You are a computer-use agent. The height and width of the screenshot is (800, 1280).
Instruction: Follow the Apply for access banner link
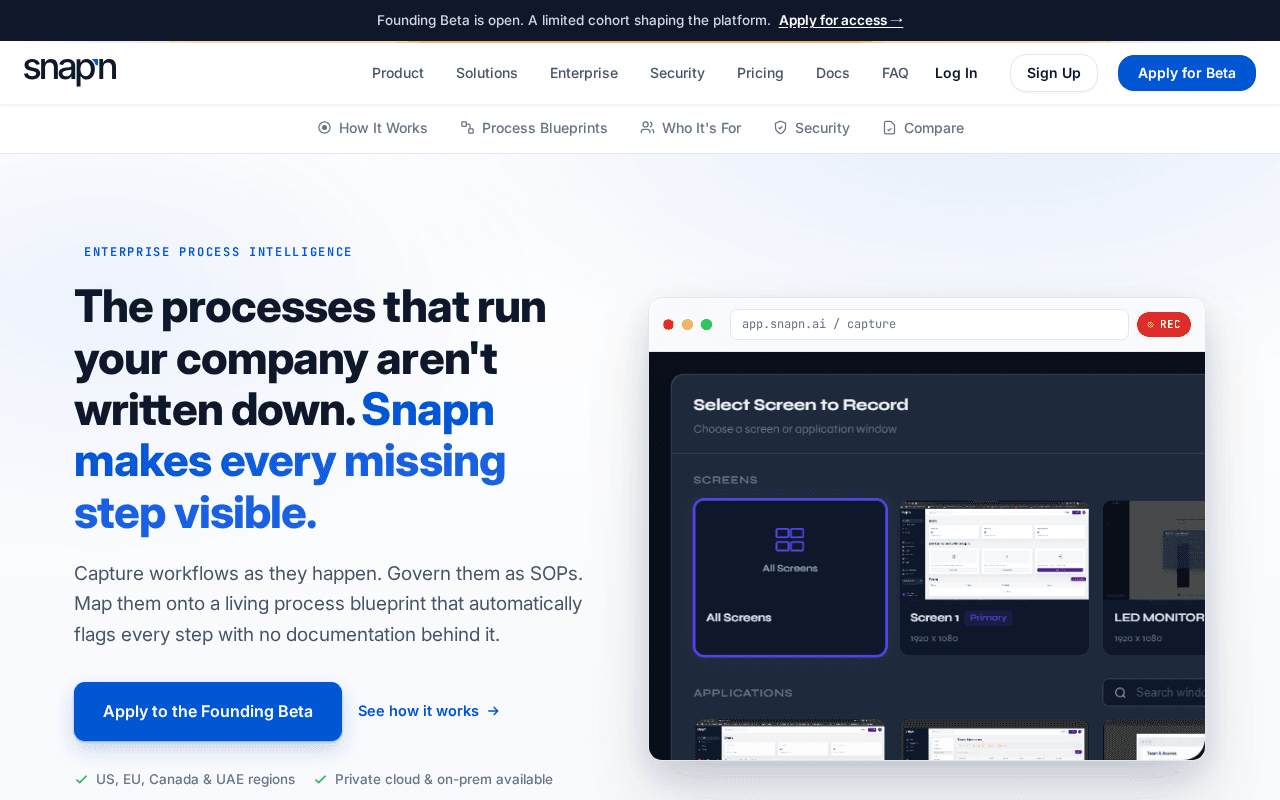(x=841, y=20)
